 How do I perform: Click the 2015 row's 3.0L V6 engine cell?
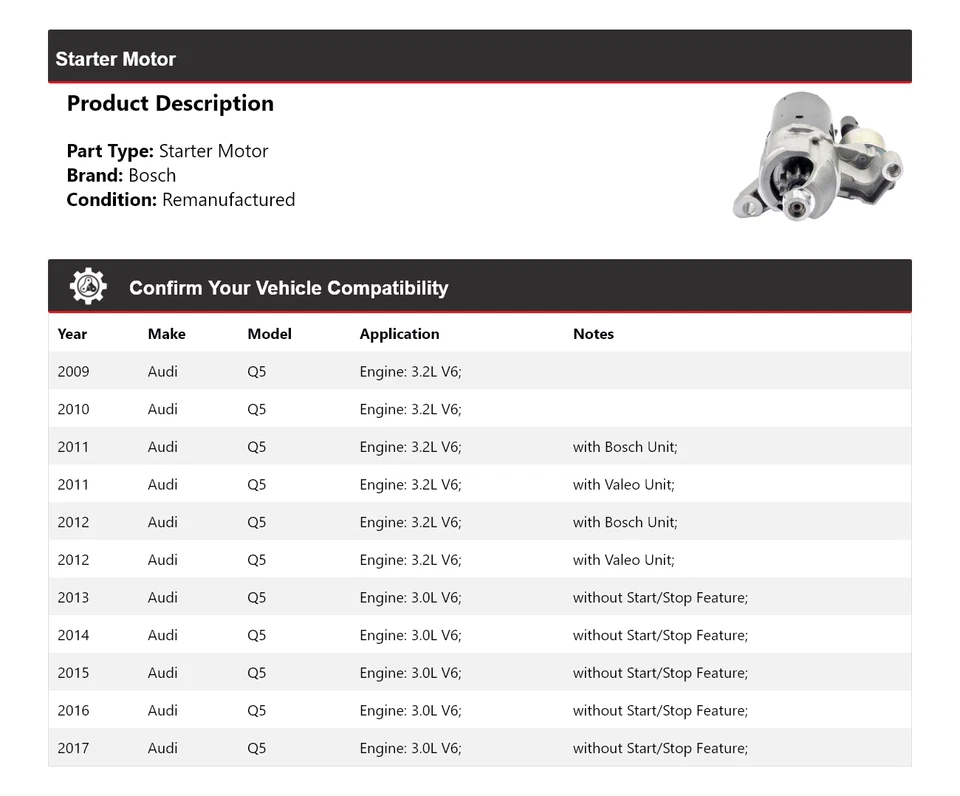click(410, 673)
